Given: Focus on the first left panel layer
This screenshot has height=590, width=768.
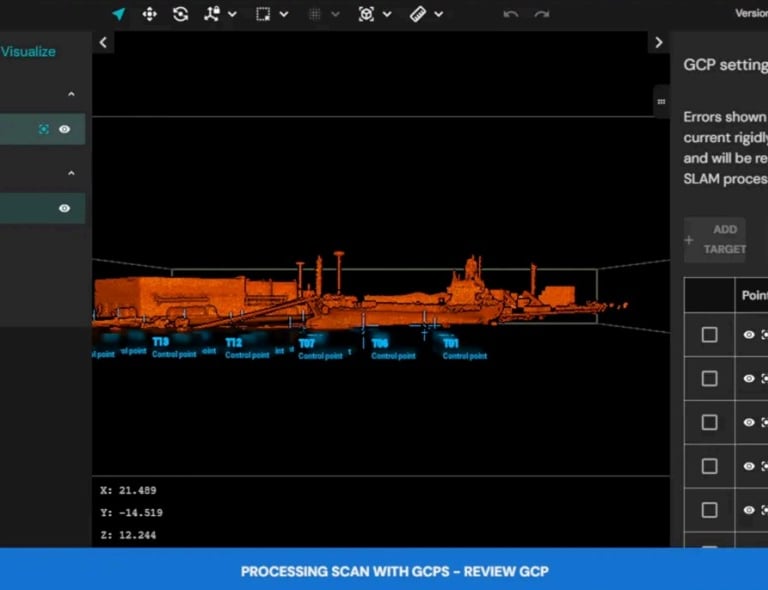Looking at the screenshot, I should [44, 129].
